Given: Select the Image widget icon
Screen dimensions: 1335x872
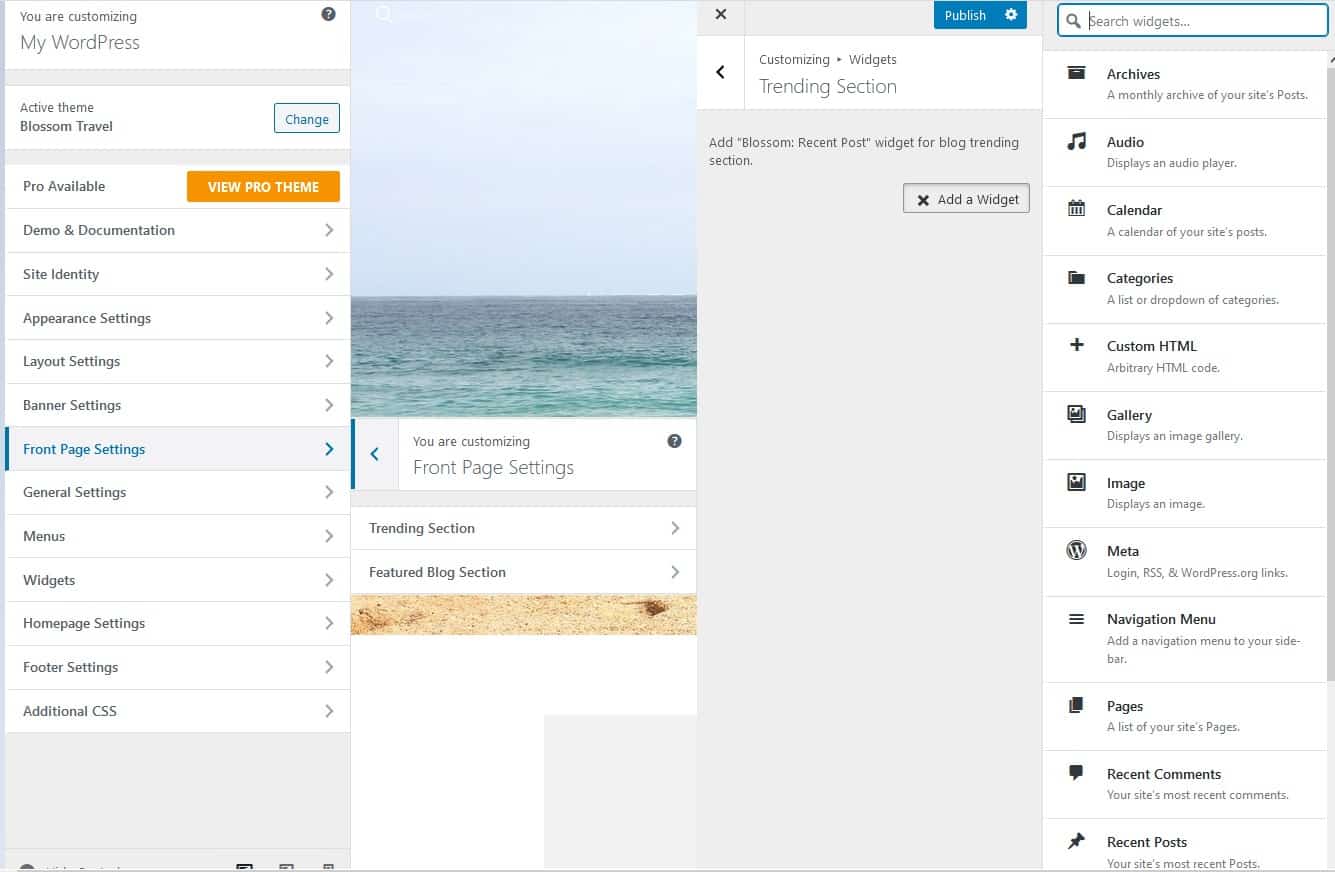Looking at the screenshot, I should 1076,482.
